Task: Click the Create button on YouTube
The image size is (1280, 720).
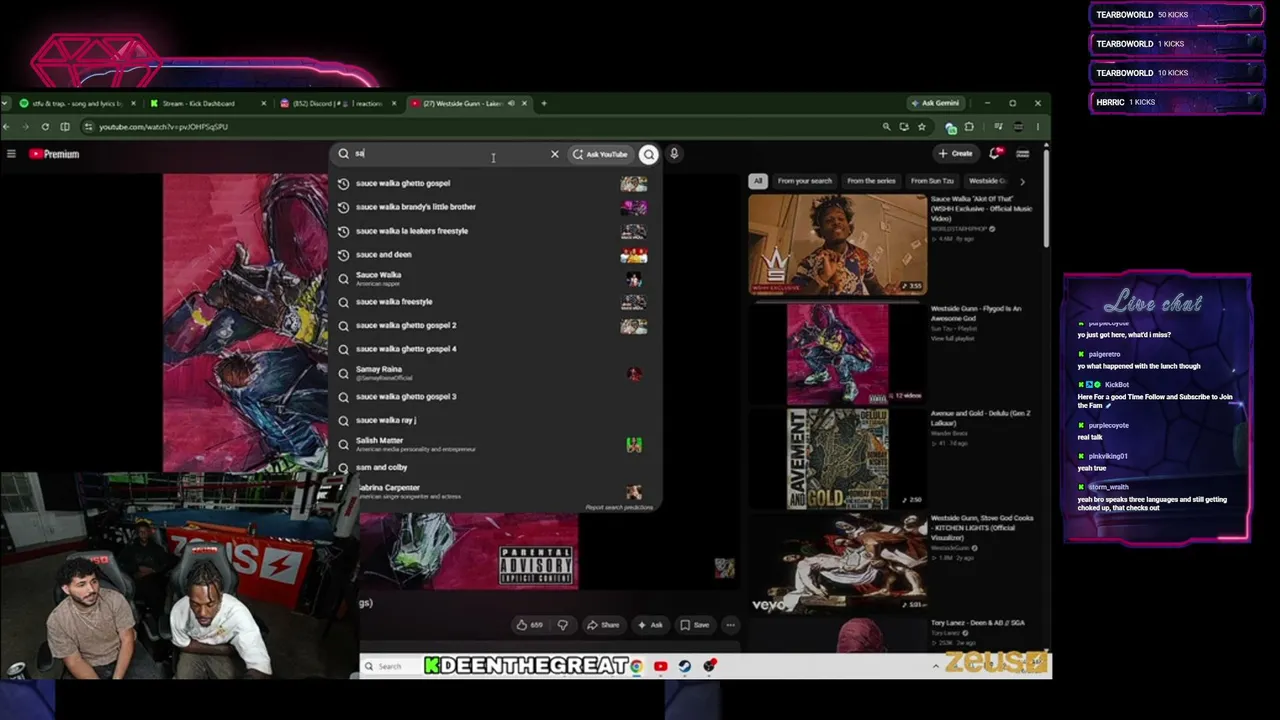Action: pyautogui.click(x=955, y=154)
